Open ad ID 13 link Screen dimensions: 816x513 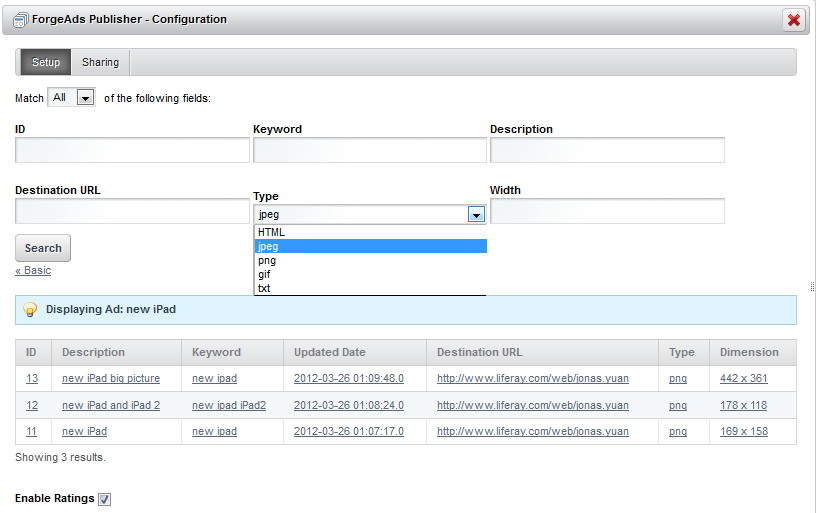coord(32,378)
